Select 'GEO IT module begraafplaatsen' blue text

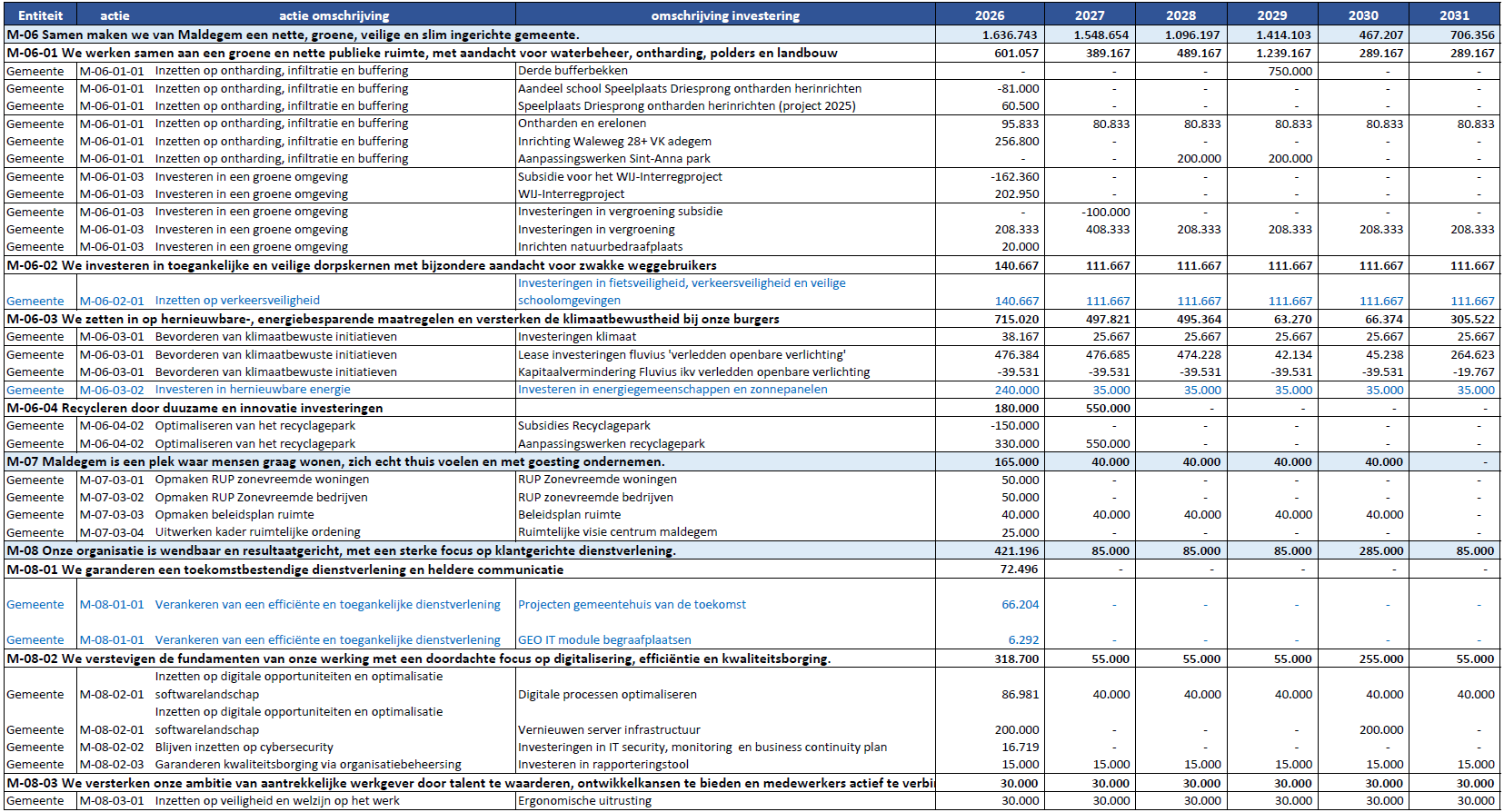coord(604,640)
